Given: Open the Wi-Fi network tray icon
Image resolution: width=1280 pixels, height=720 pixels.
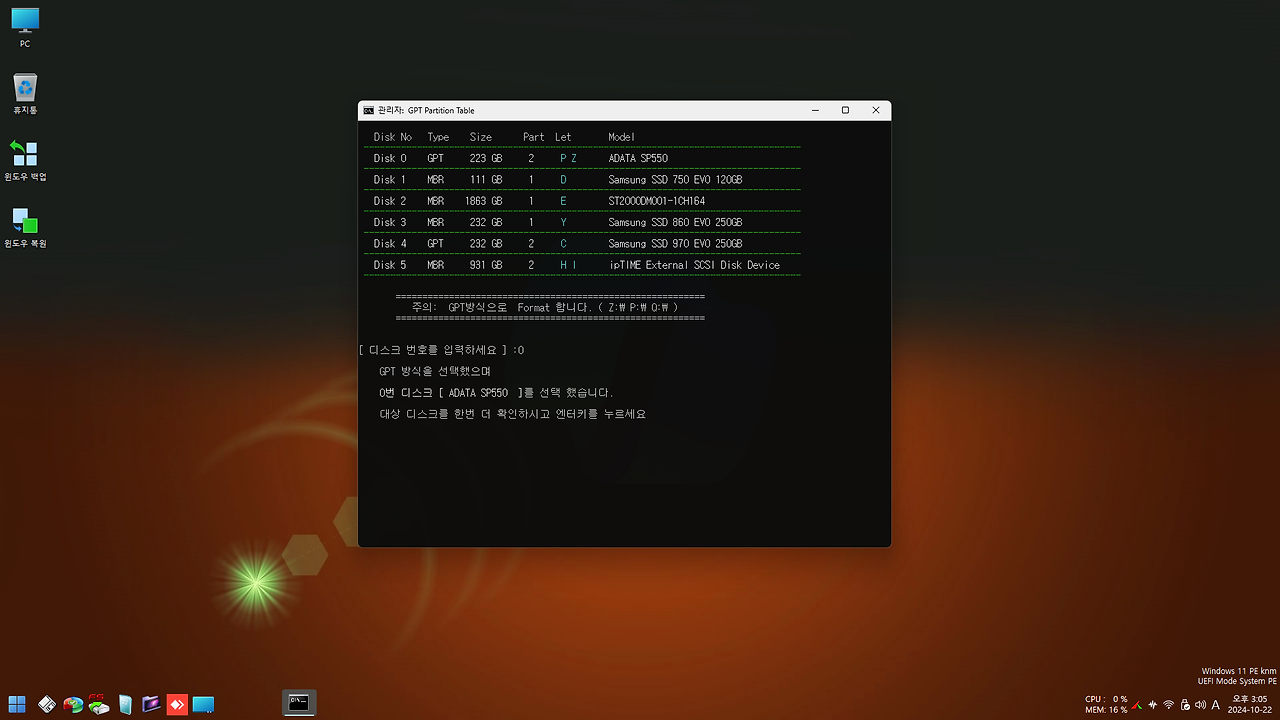Looking at the screenshot, I should pyautogui.click(x=1169, y=704).
